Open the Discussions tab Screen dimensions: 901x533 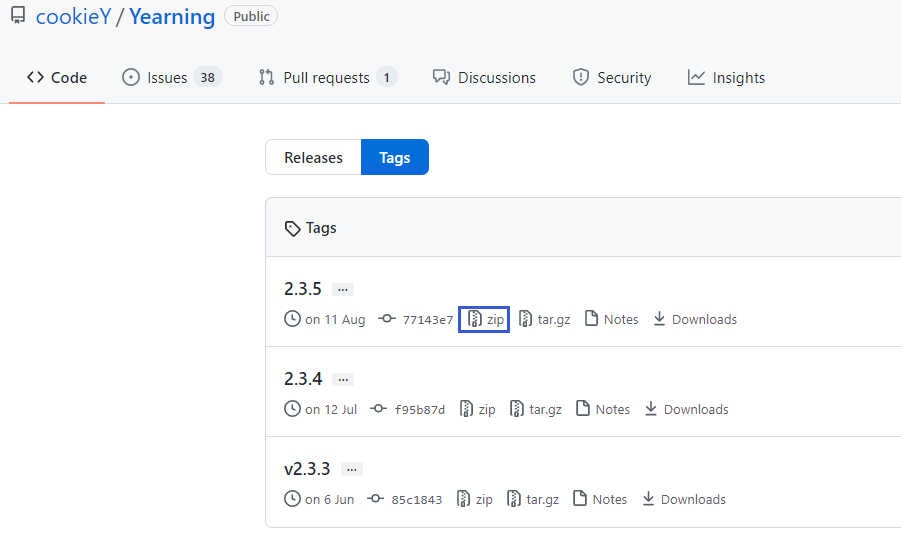point(484,78)
